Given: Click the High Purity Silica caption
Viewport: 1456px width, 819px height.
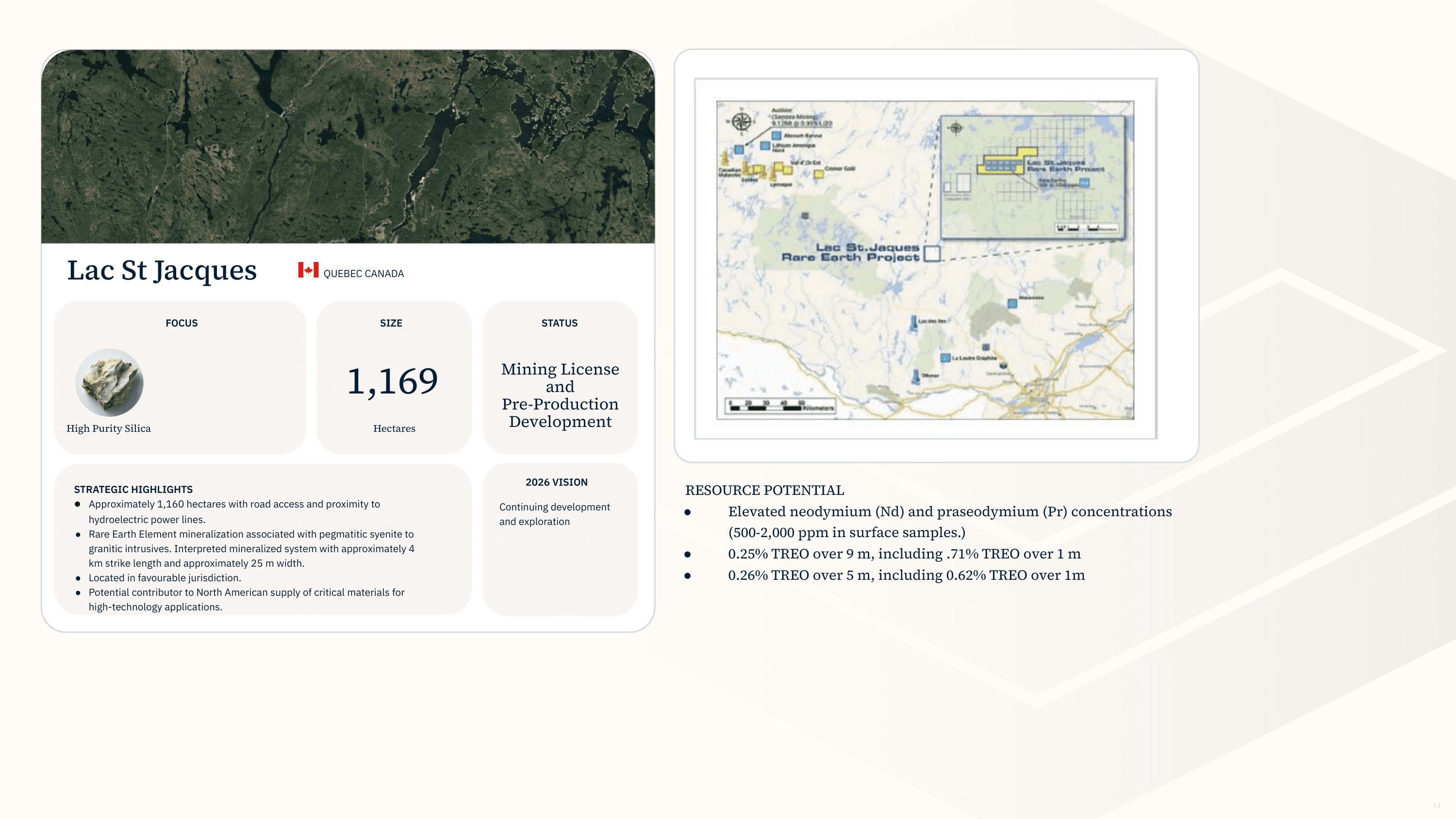Looking at the screenshot, I should [x=109, y=428].
